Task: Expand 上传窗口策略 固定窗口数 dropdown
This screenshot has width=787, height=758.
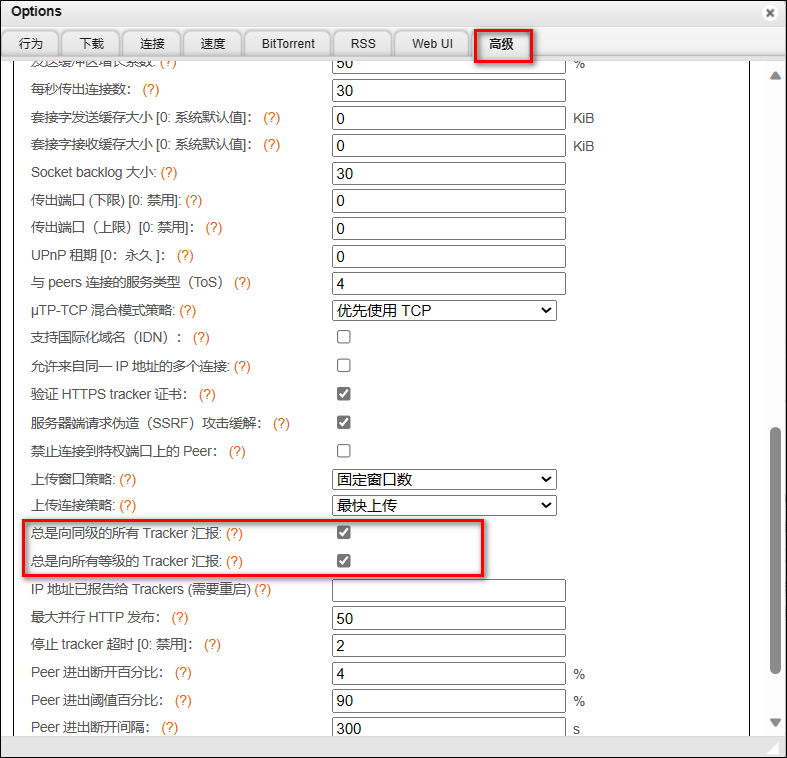Action: pyautogui.click(x=443, y=480)
